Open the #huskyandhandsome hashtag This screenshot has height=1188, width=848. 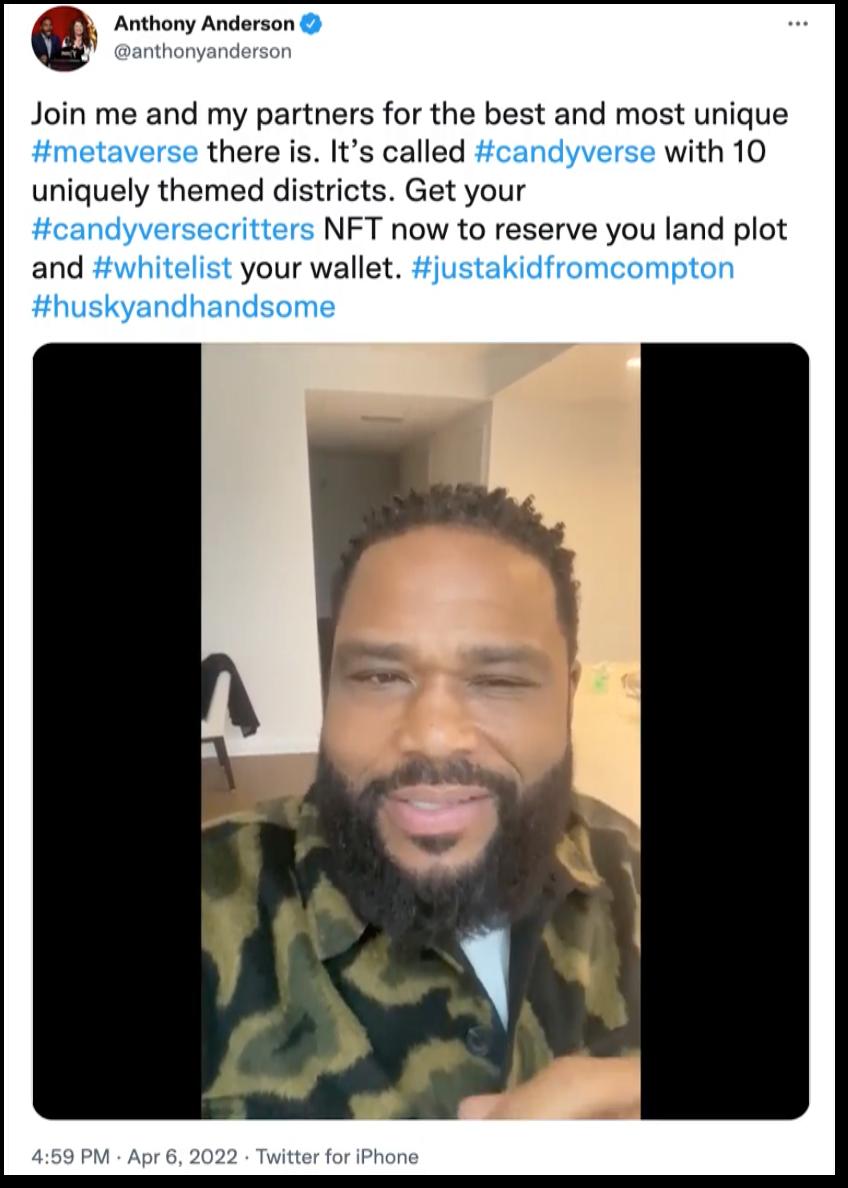coord(183,307)
